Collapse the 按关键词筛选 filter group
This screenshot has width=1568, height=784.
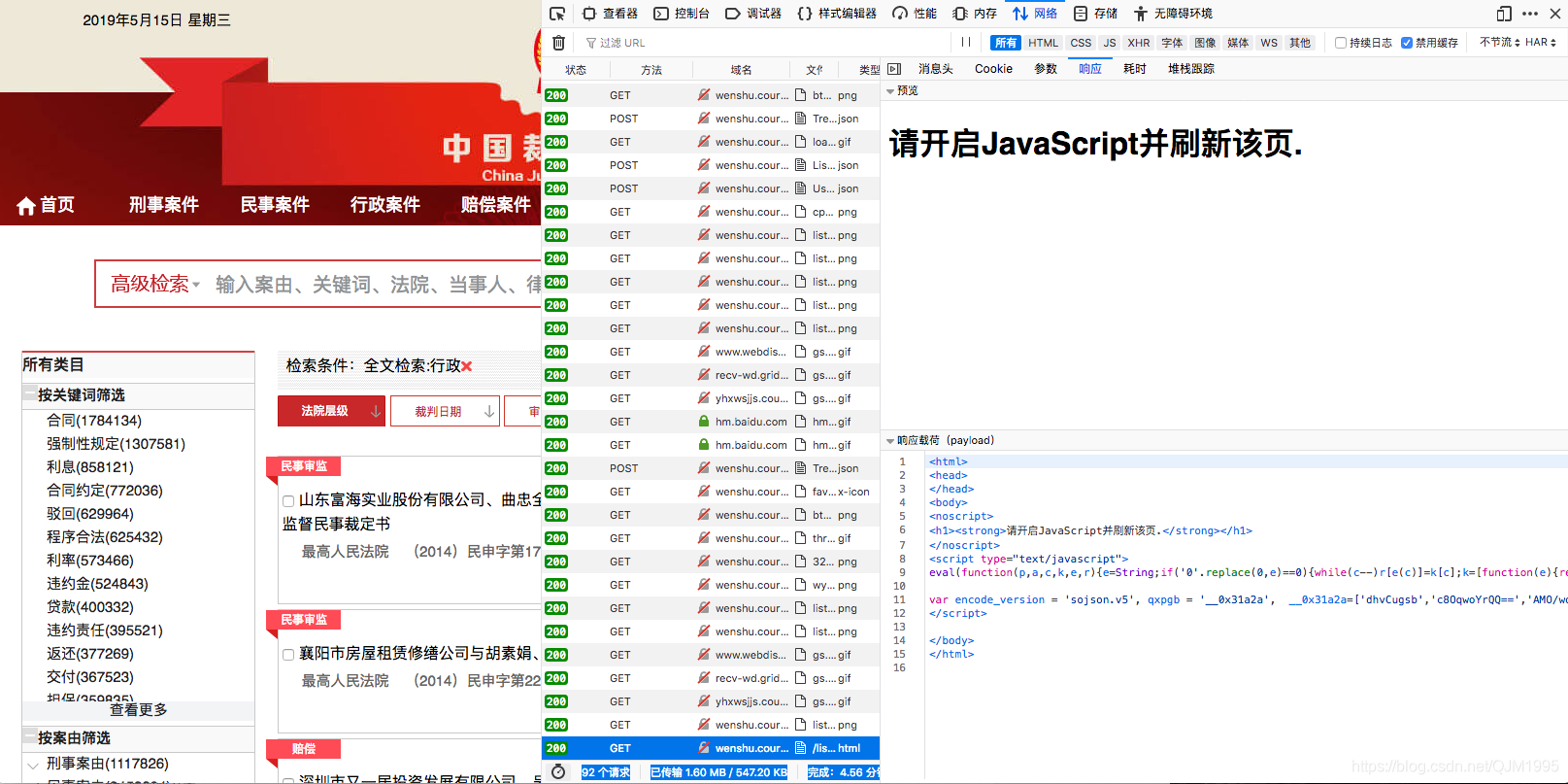(30, 392)
